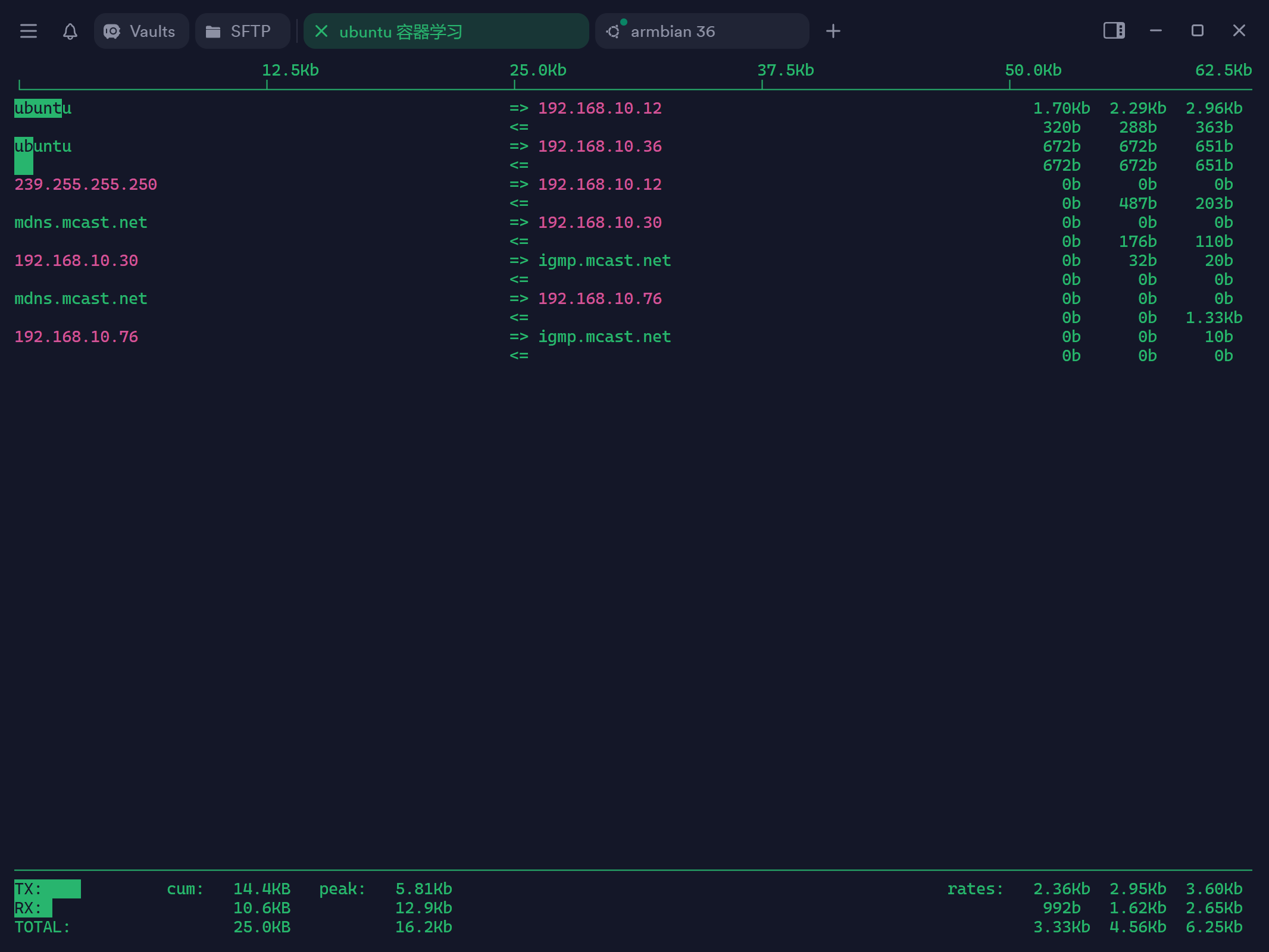The height and width of the screenshot is (952, 1269).
Task: Toggle the right side panel
Action: click(1114, 30)
